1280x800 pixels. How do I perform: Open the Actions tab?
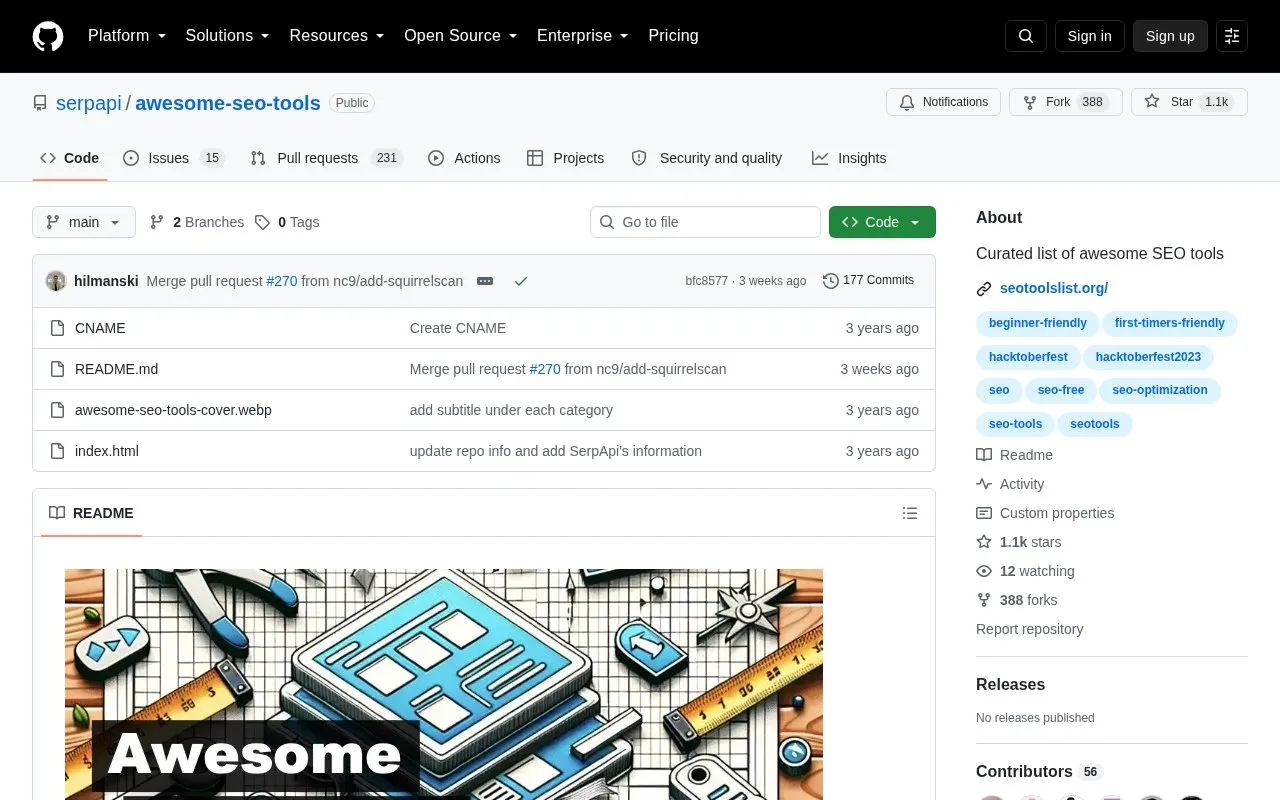coord(464,158)
